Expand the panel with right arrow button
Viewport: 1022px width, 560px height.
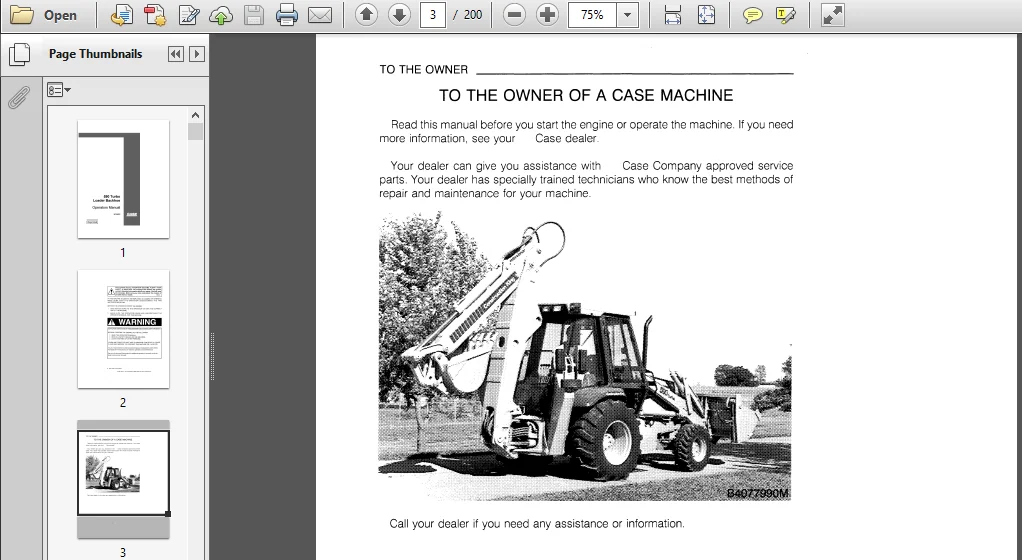click(197, 54)
